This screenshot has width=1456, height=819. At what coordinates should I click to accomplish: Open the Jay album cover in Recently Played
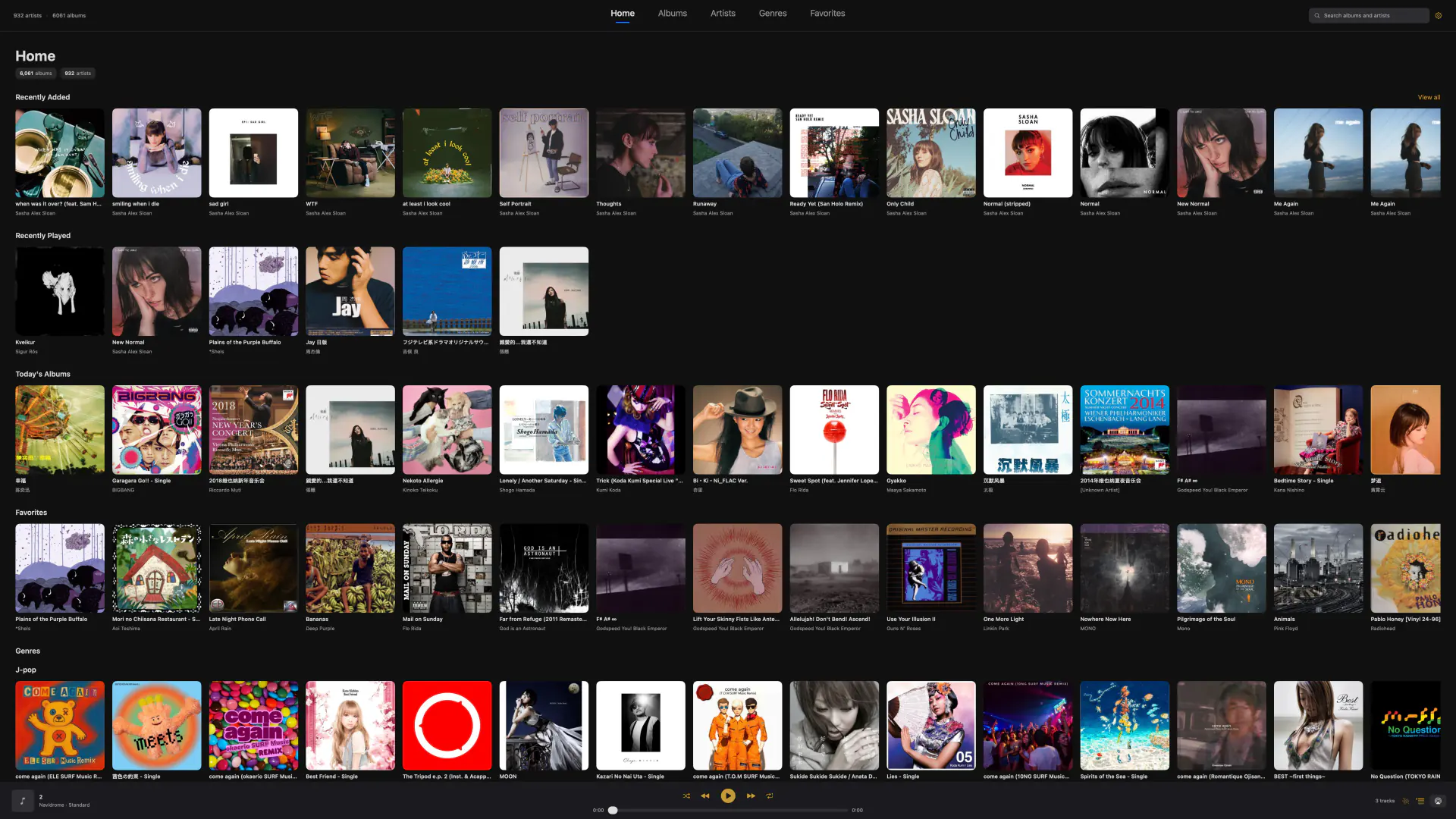(x=350, y=291)
